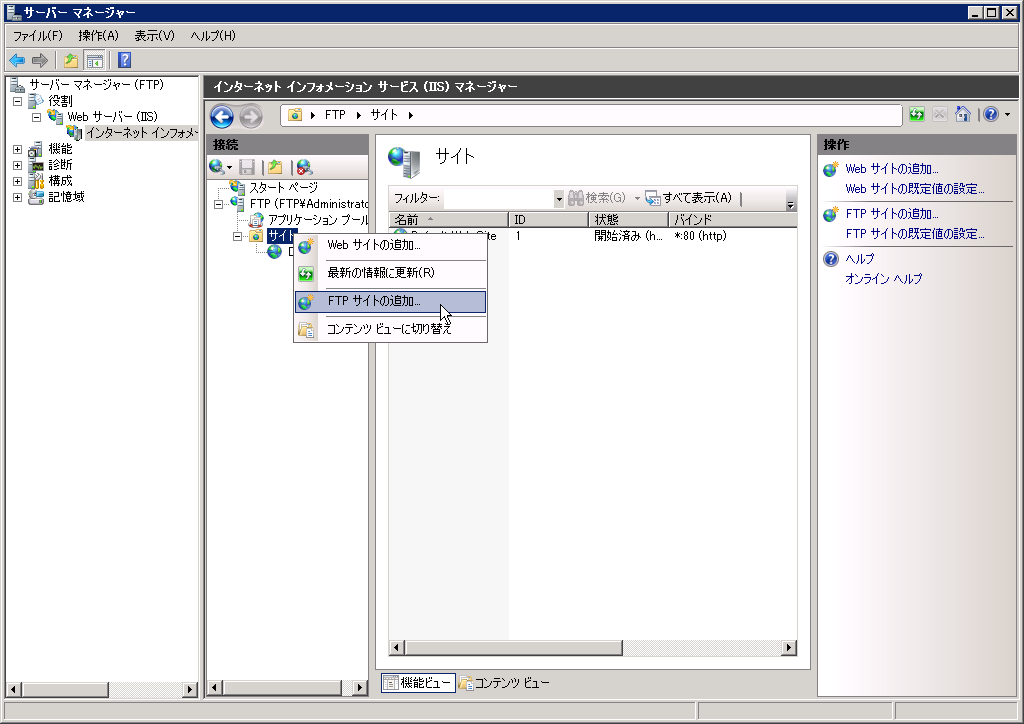
Task: Click FTP segment in address breadcrumb
Action: (x=335, y=115)
